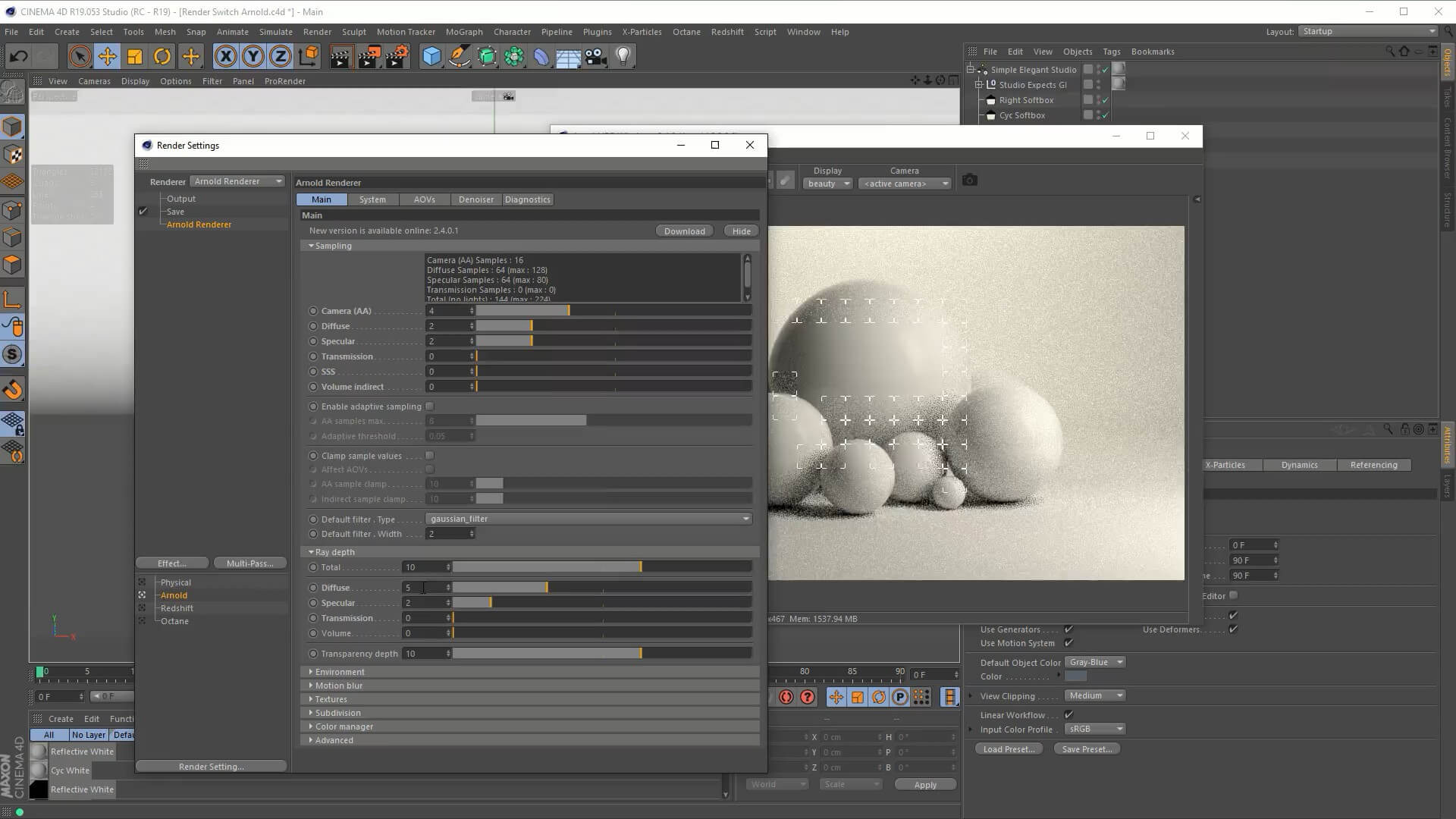The width and height of the screenshot is (1456, 819).
Task: Click the Ray depth Total slider
Action: tap(602, 567)
